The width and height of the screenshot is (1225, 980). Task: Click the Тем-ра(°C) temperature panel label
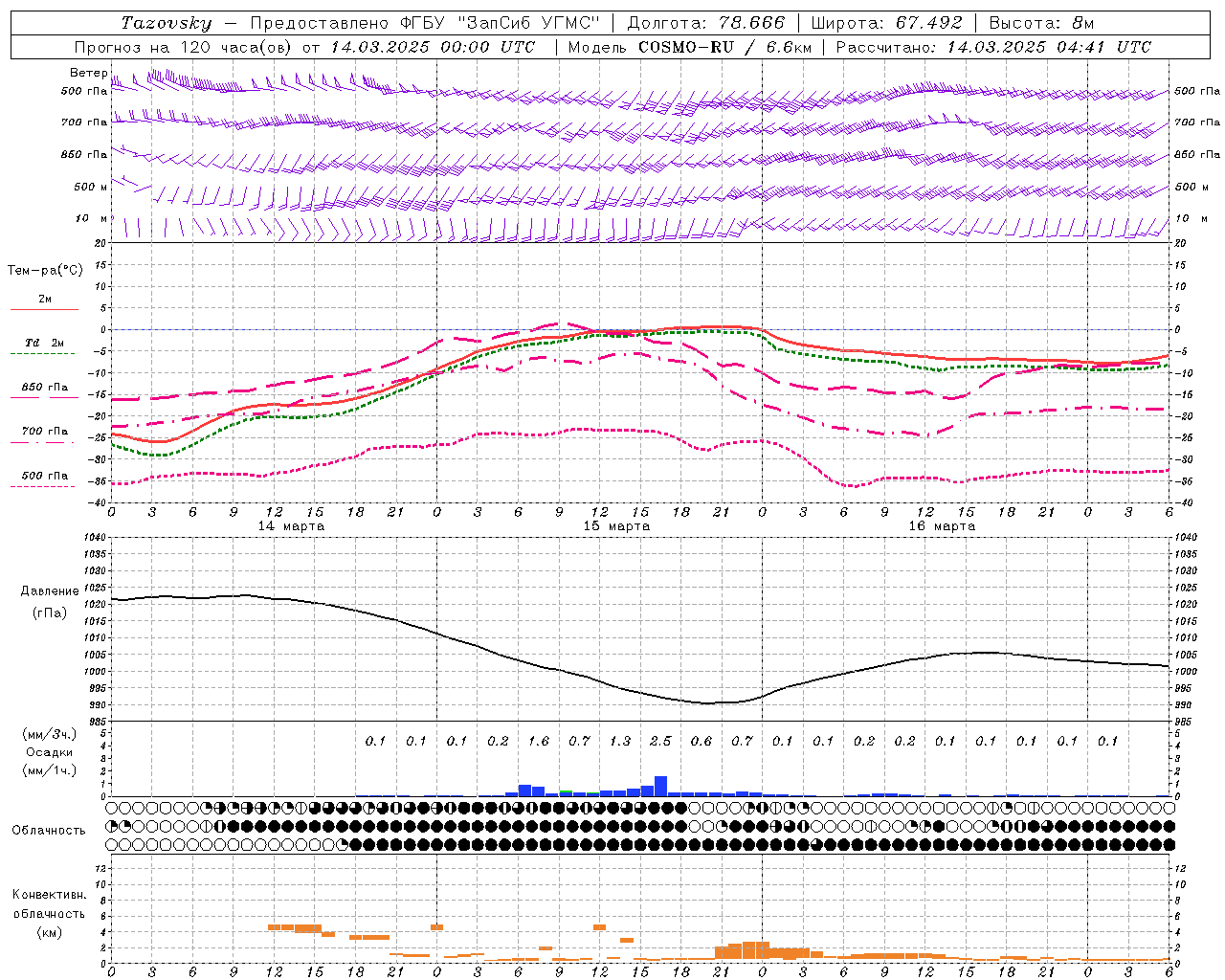click(x=45, y=271)
